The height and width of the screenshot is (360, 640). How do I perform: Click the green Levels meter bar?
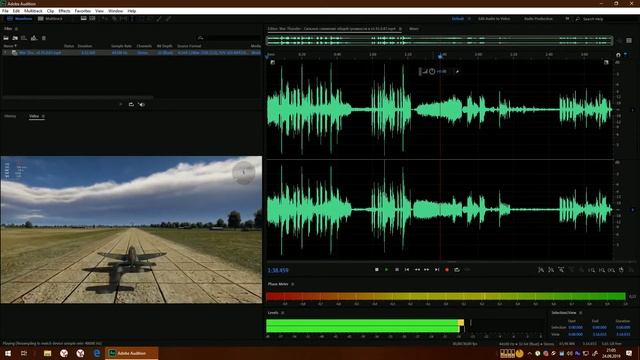click(x=365, y=326)
